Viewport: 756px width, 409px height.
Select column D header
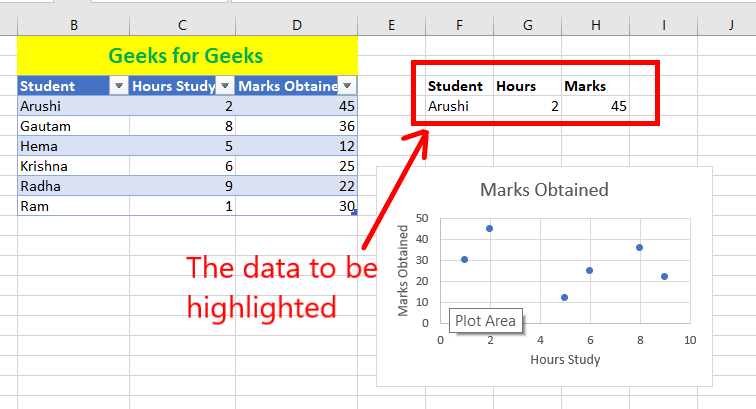point(297,25)
